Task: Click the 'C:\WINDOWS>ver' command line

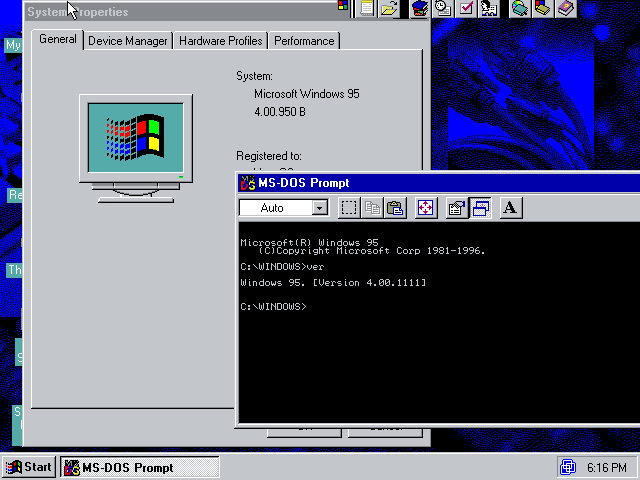Action: tap(282, 267)
